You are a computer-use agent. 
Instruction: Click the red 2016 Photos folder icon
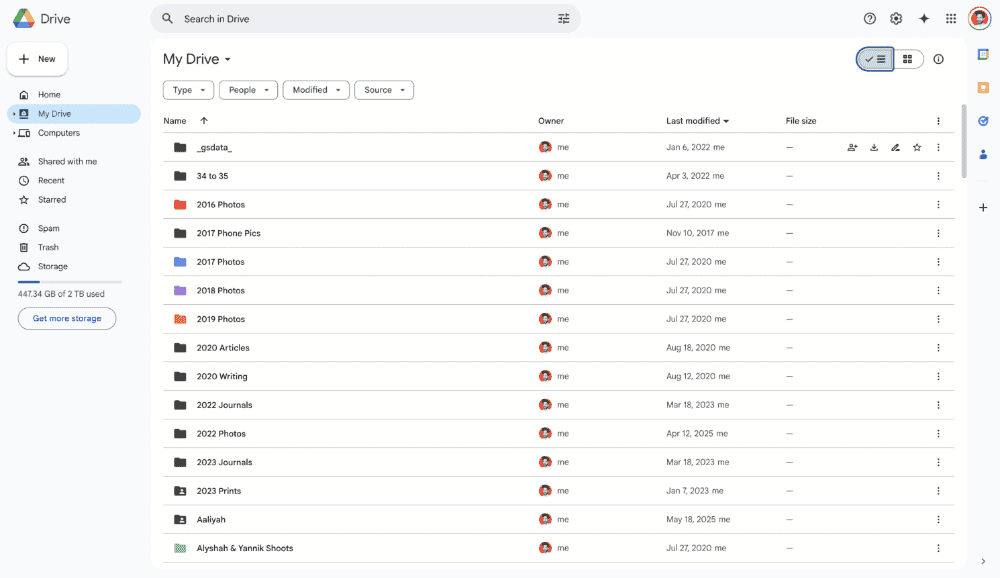coord(180,205)
